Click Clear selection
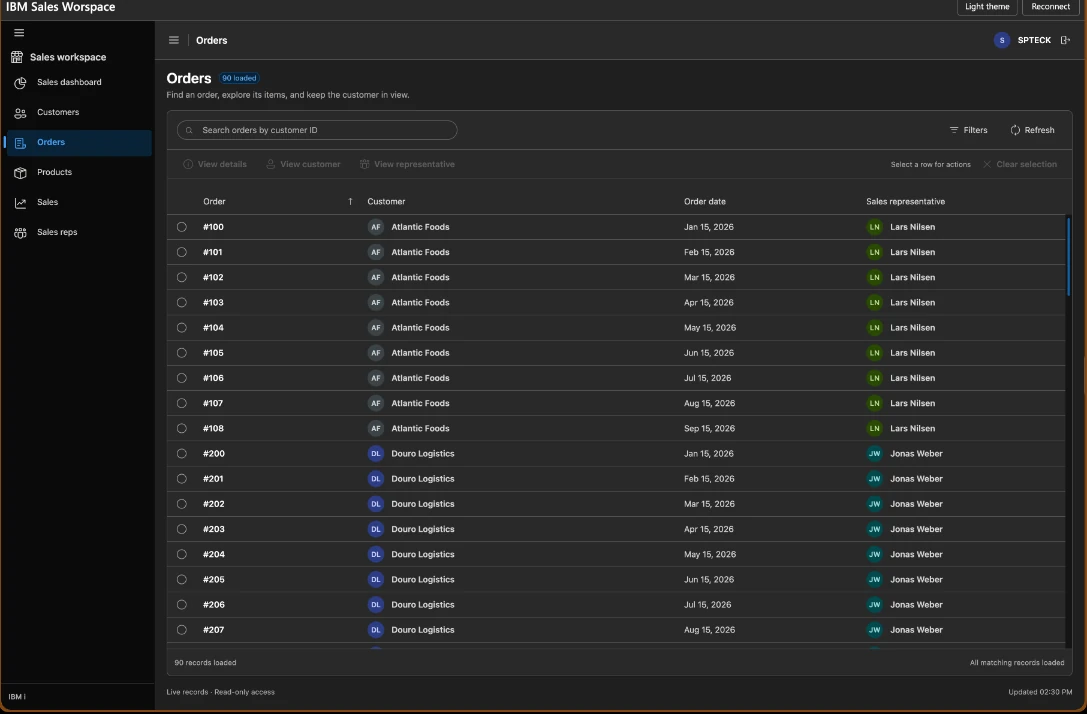The height and width of the screenshot is (714, 1087). coord(1020,164)
